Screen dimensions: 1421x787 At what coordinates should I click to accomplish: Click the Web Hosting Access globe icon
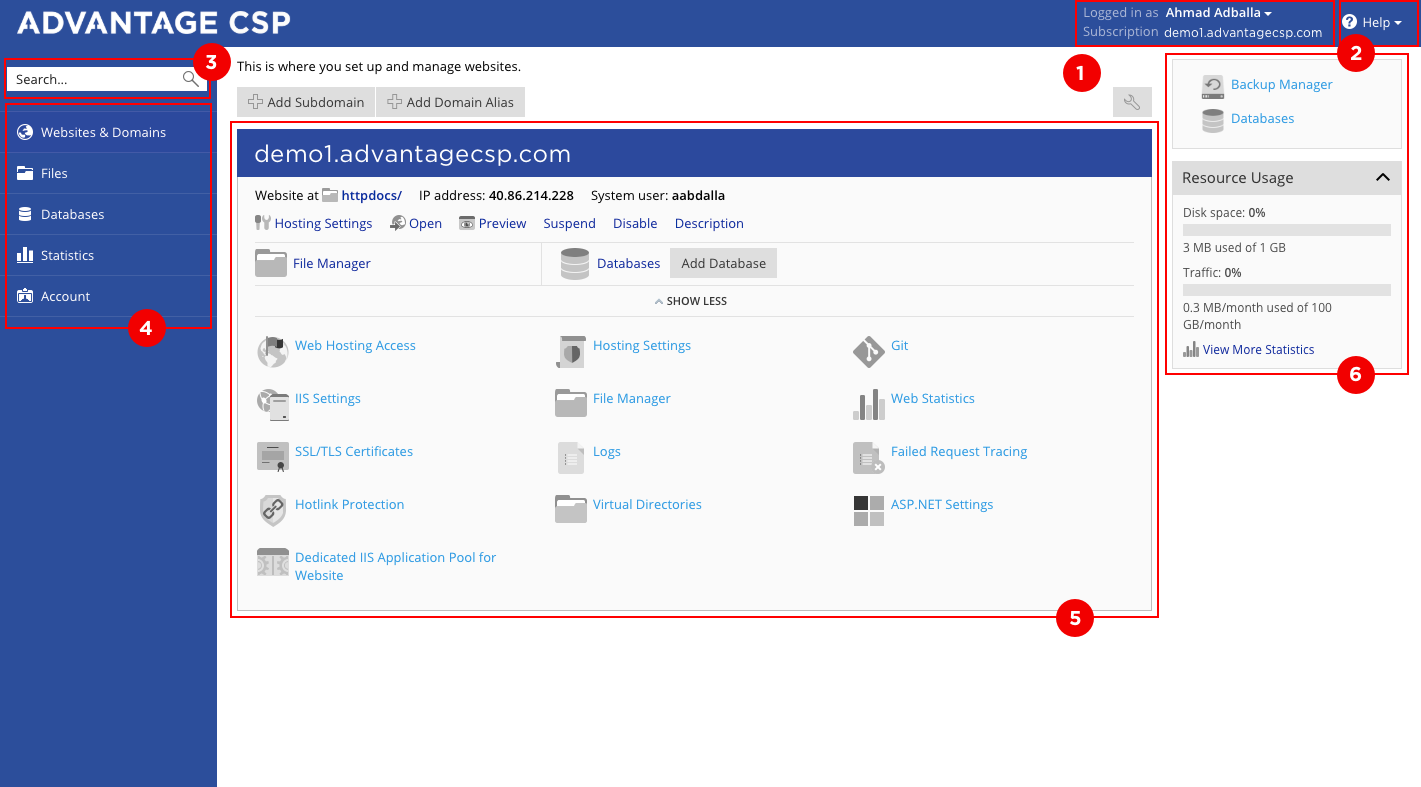tap(272, 351)
